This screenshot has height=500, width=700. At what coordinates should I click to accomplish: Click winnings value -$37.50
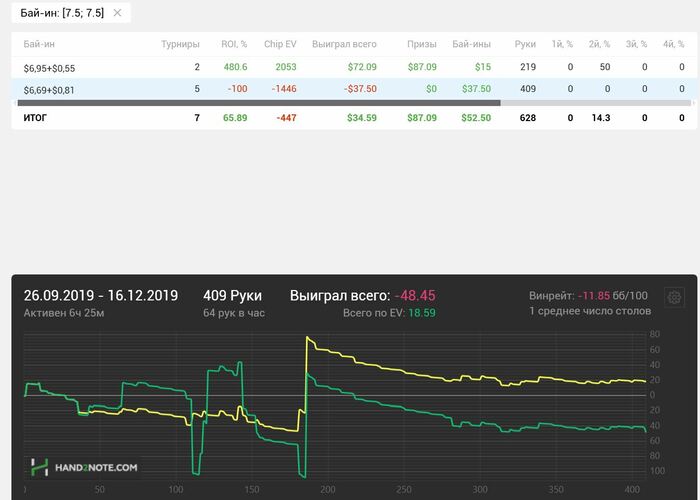360,89
